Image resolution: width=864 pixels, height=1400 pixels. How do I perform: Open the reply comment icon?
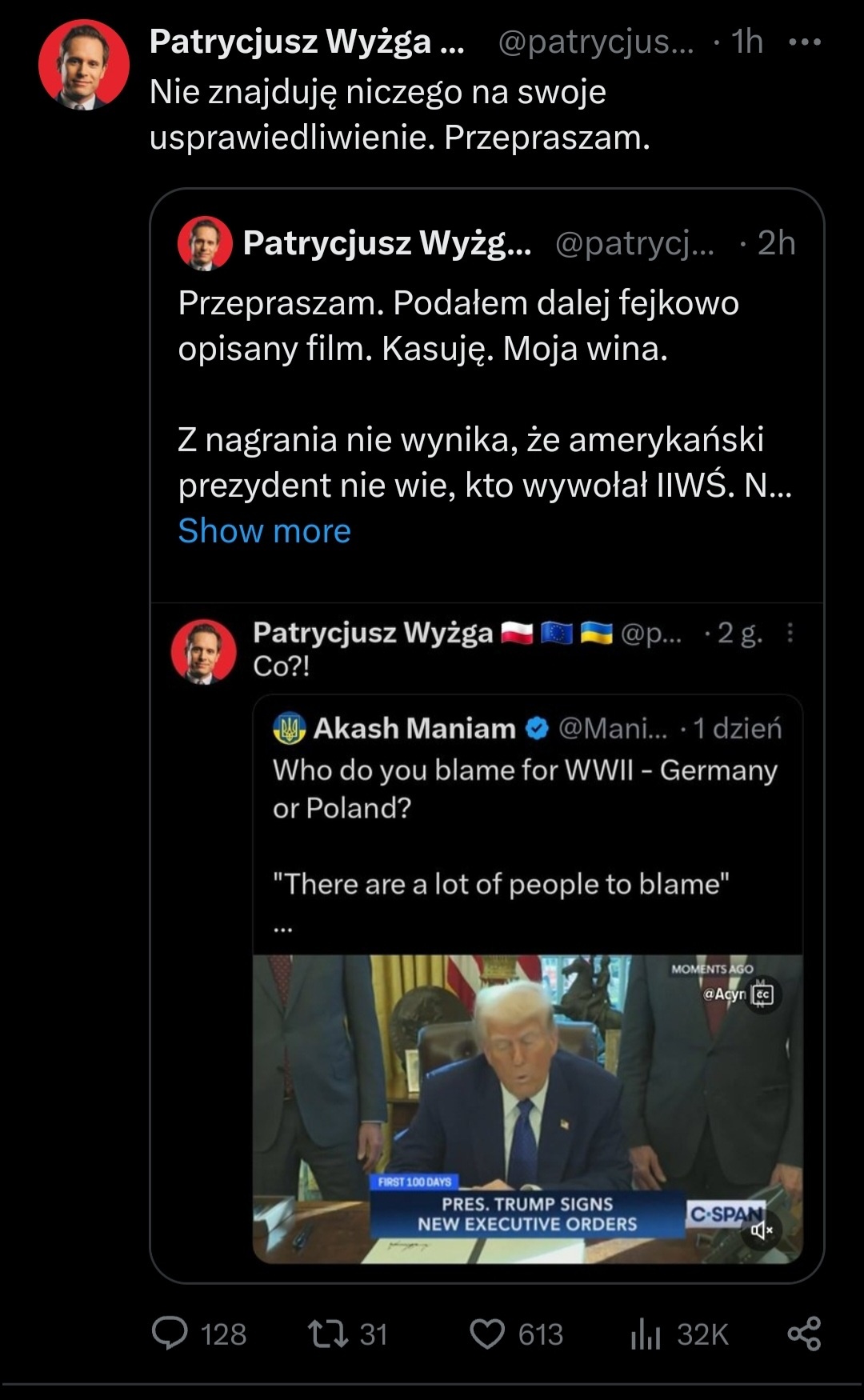pos(170,1334)
